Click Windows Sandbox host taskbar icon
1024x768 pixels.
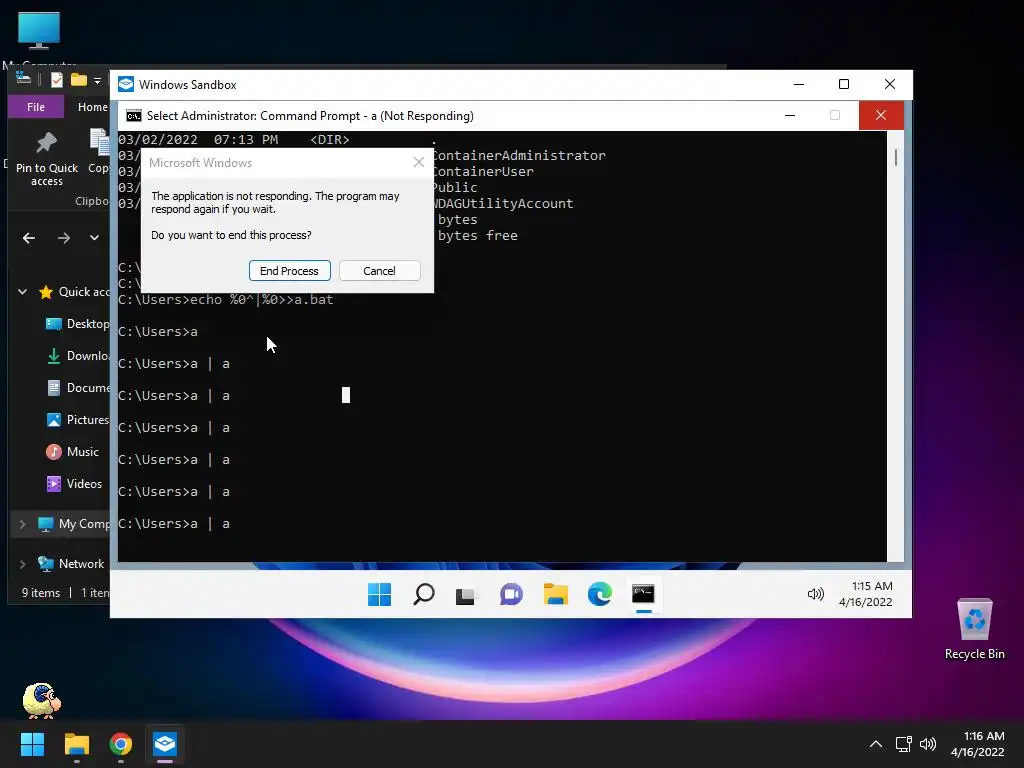tap(165, 744)
